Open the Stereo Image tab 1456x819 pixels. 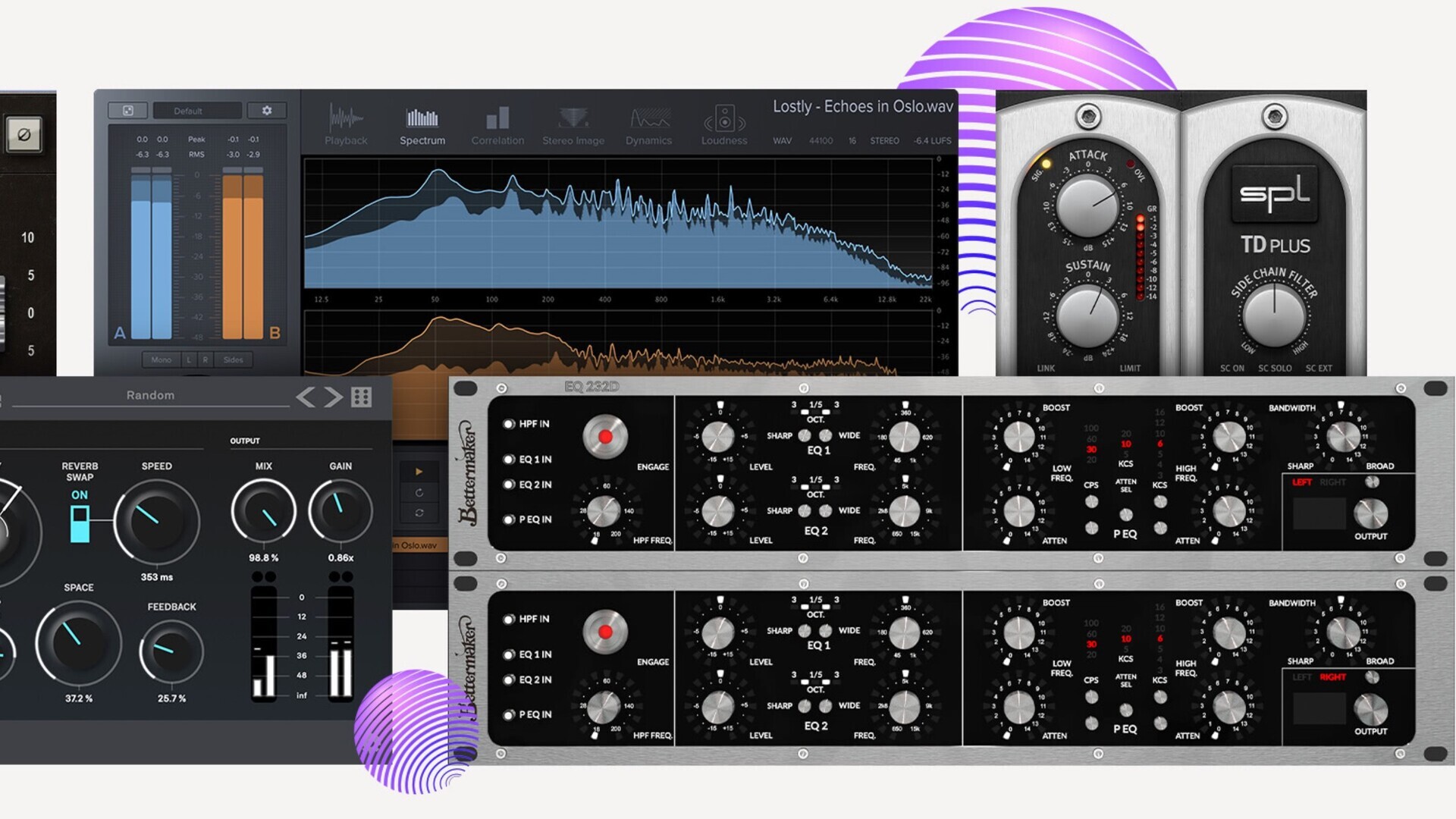point(573,125)
